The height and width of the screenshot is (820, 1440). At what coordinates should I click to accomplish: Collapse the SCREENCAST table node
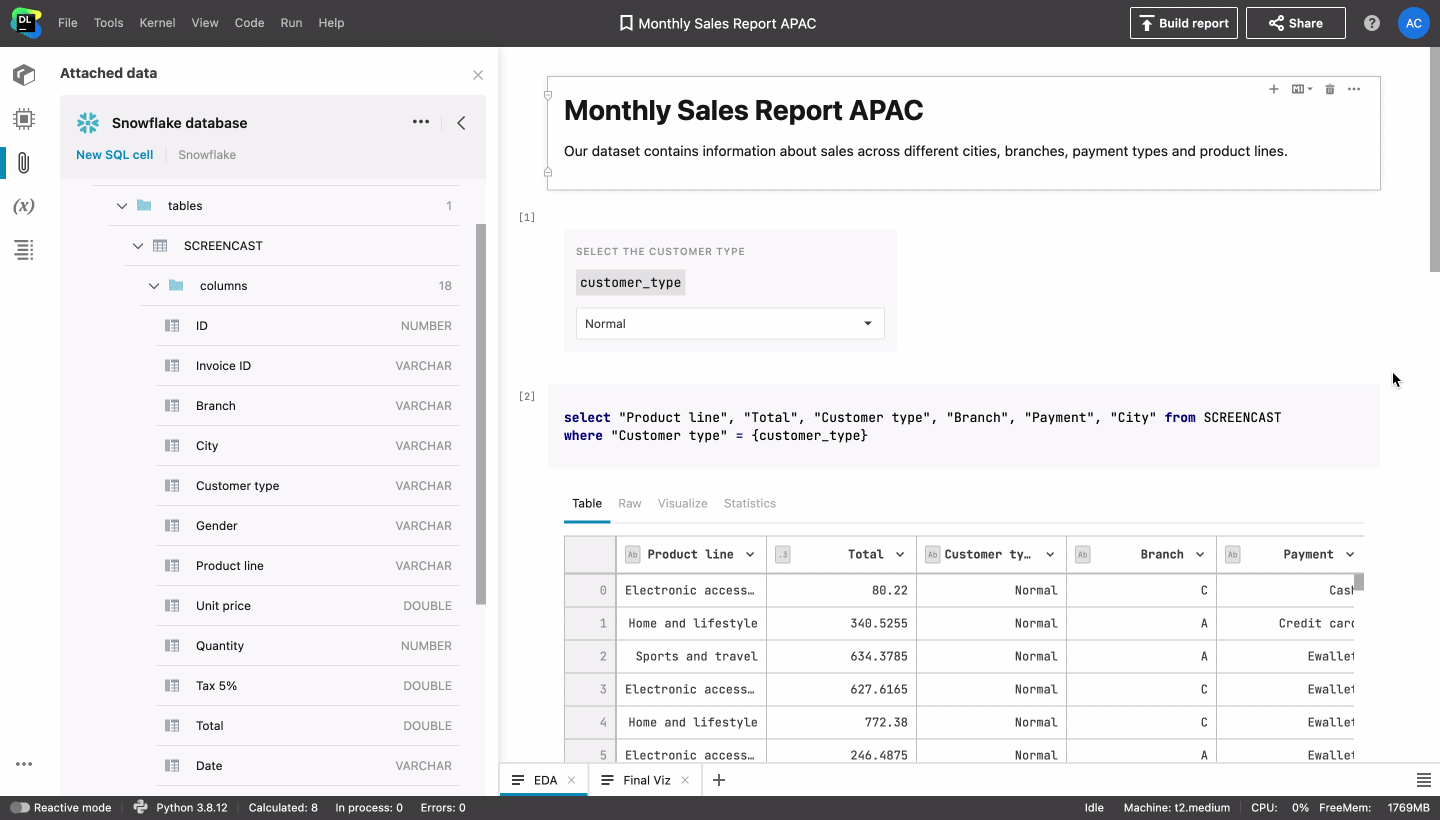coord(138,246)
